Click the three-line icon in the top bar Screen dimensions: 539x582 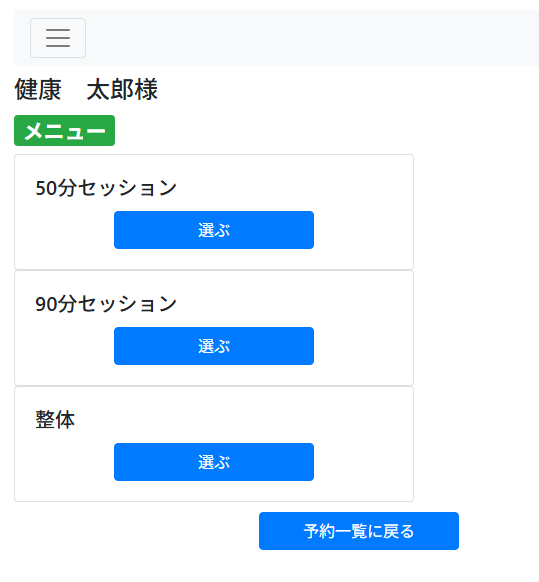(x=58, y=38)
